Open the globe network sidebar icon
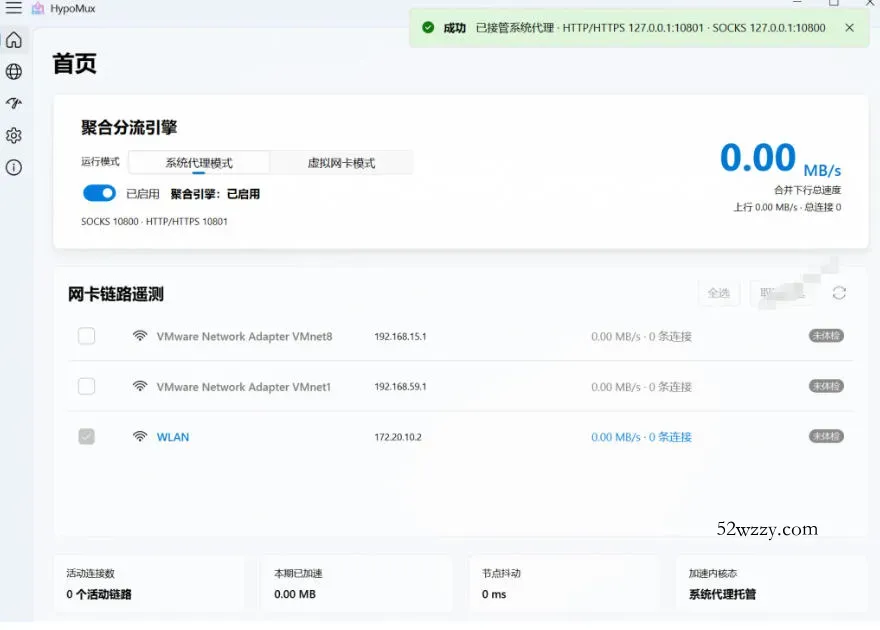Image resolution: width=880 pixels, height=630 pixels. click(14, 72)
